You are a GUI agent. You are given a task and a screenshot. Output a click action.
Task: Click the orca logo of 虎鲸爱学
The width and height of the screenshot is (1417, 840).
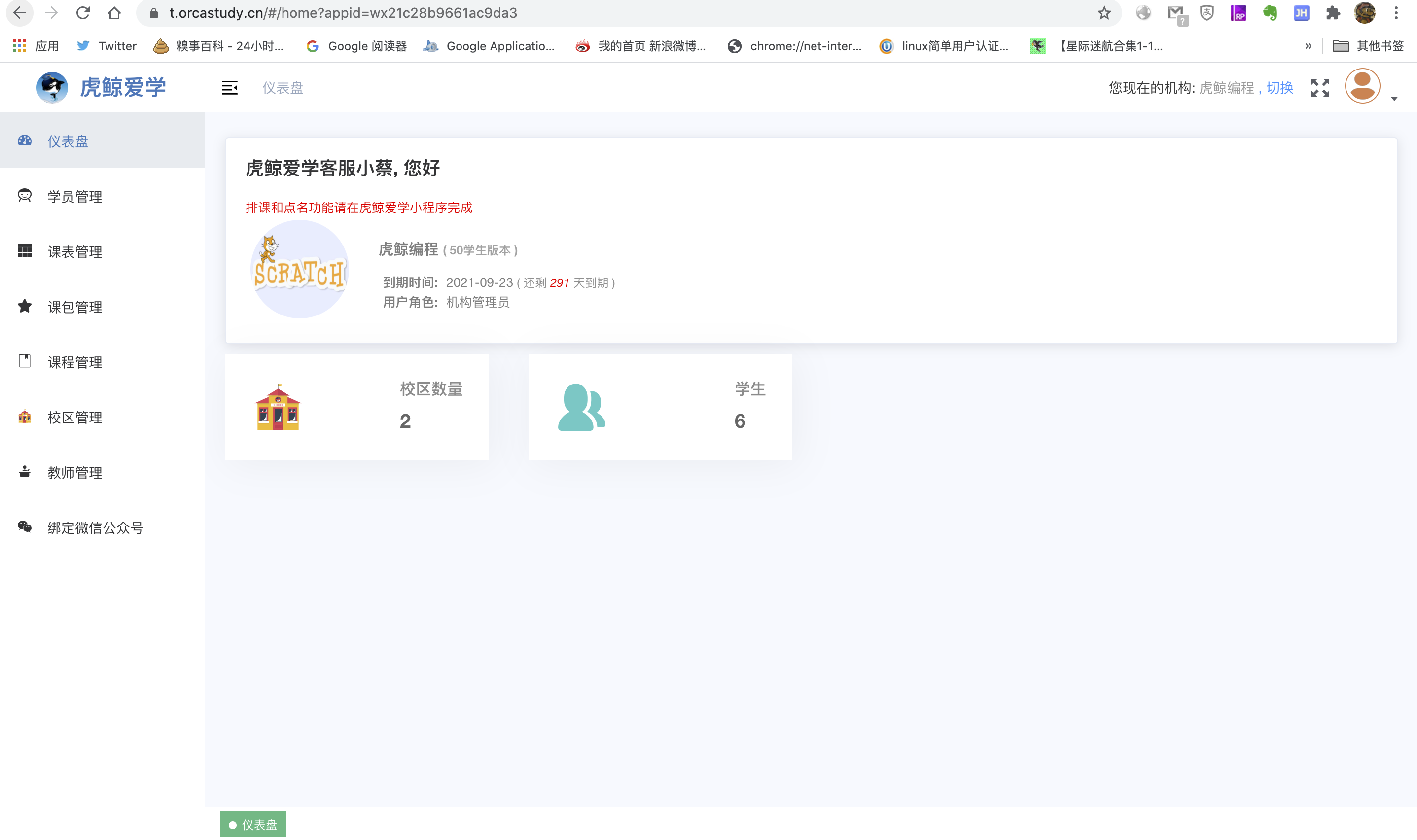click(x=52, y=87)
